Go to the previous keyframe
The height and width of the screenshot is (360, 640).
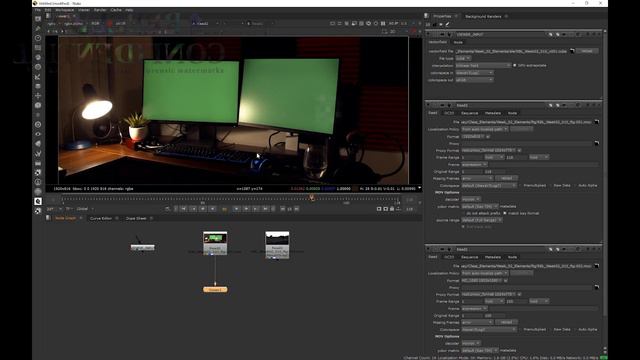193,209
